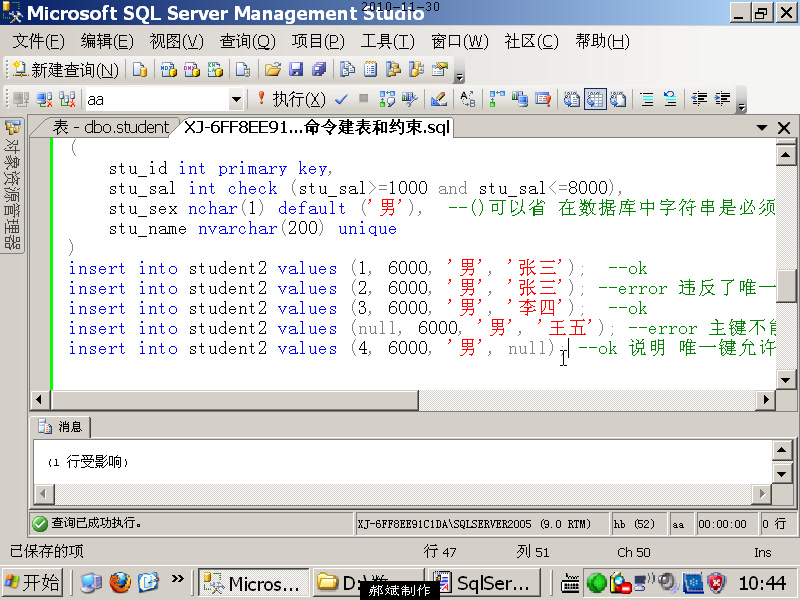
Task: Comment out the selected lines
Action: point(647,99)
